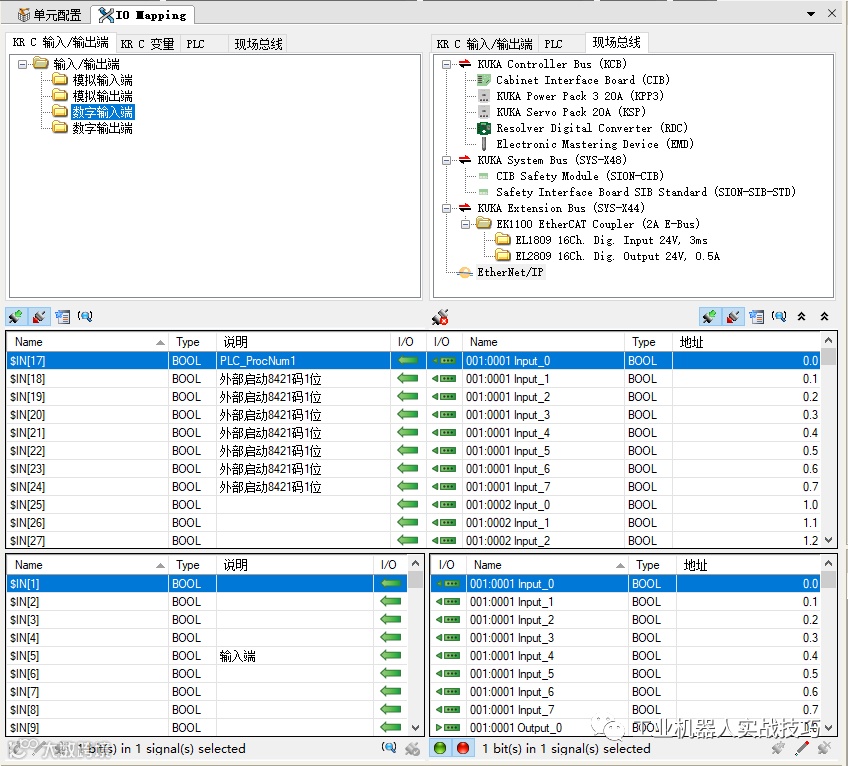Collapse the KUKA System Bus tree node
The width and height of the screenshot is (848, 766).
click(446, 160)
